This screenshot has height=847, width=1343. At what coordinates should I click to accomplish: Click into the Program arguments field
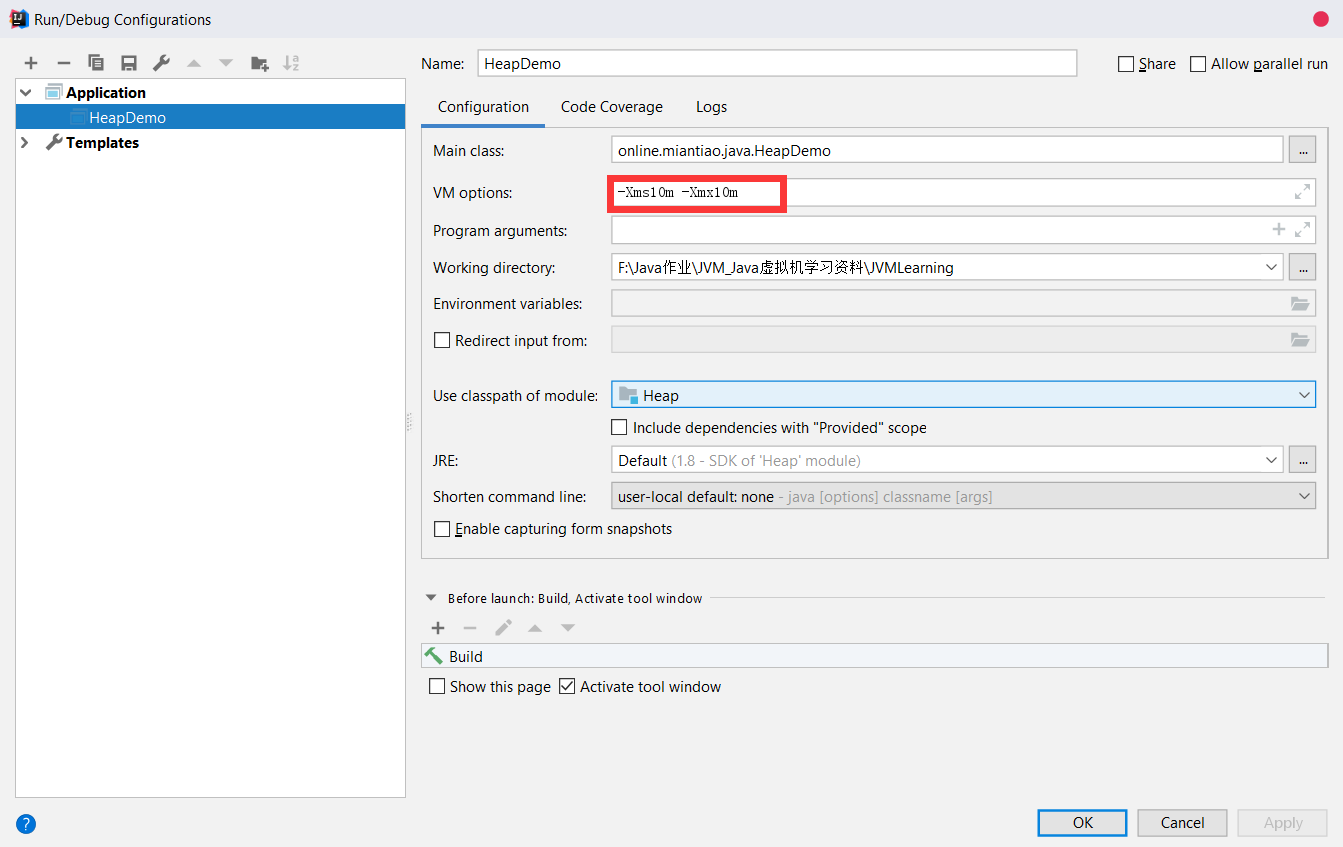pos(963,230)
